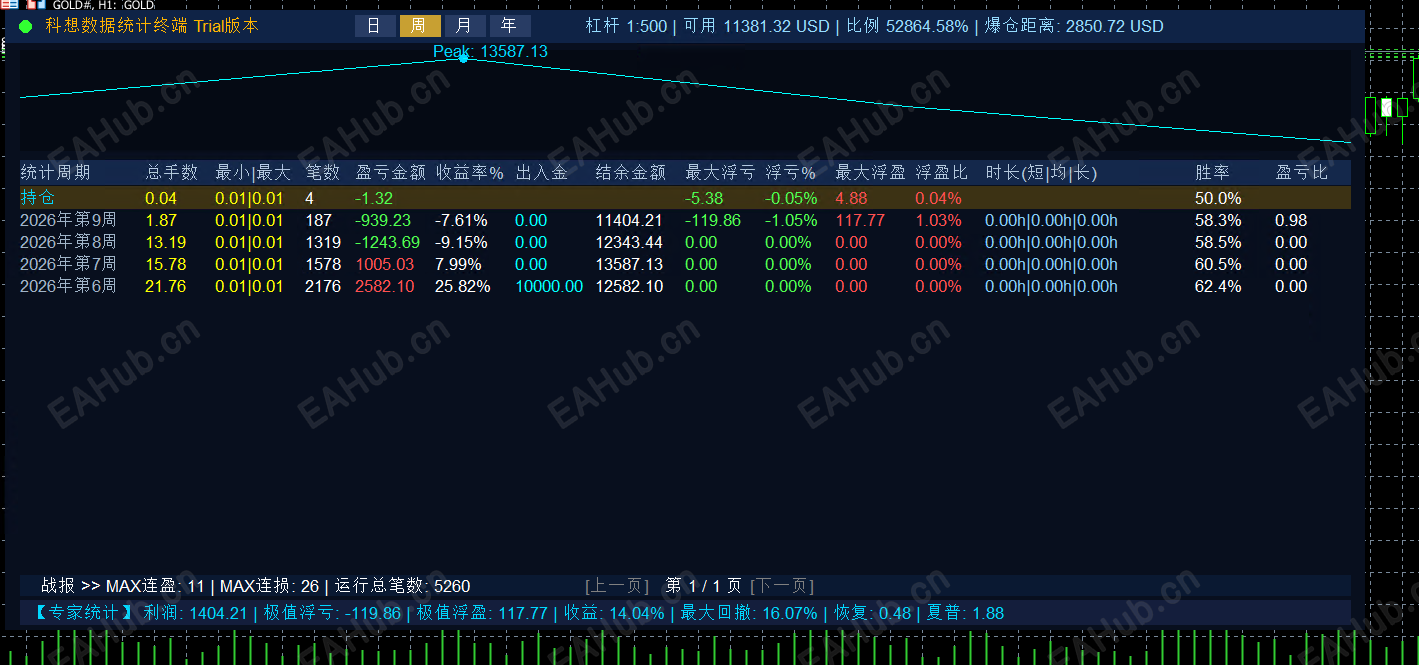The image size is (1419, 665).
Task: Click the win rate 62.4%
Action: pos(1218,286)
